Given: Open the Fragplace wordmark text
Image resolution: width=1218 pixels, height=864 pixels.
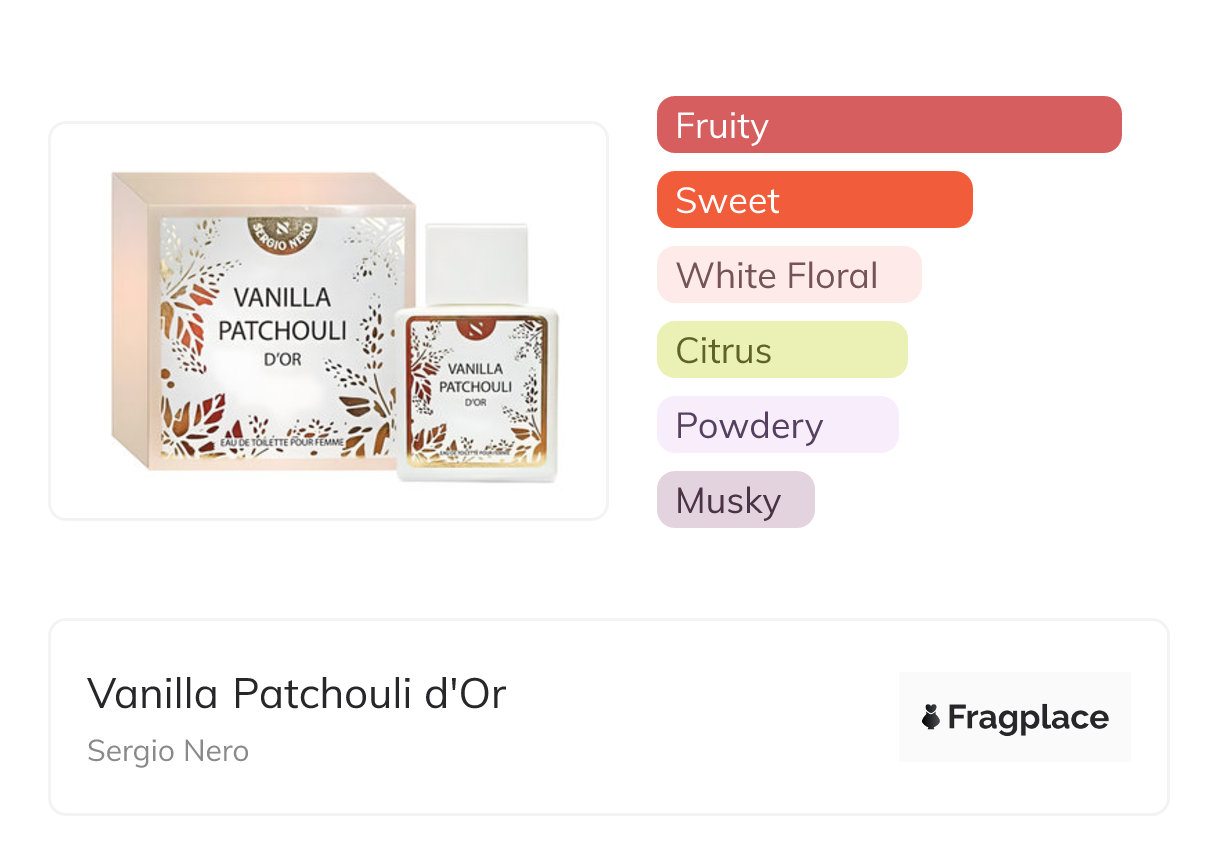Looking at the screenshot, I should 1028,717.
